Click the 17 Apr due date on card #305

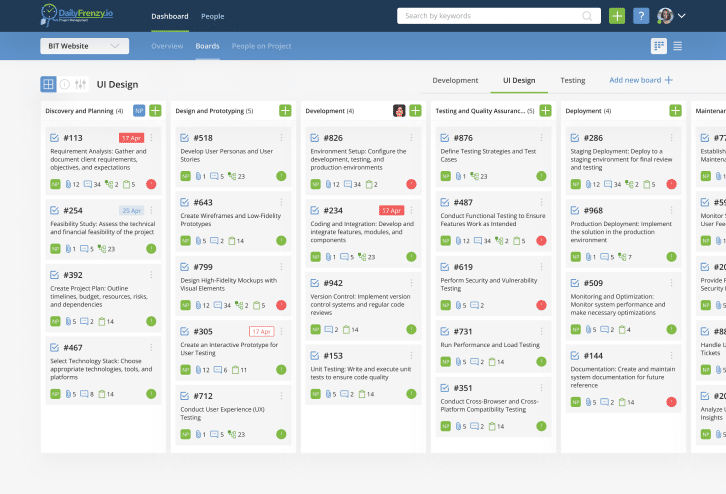(262, 331)
